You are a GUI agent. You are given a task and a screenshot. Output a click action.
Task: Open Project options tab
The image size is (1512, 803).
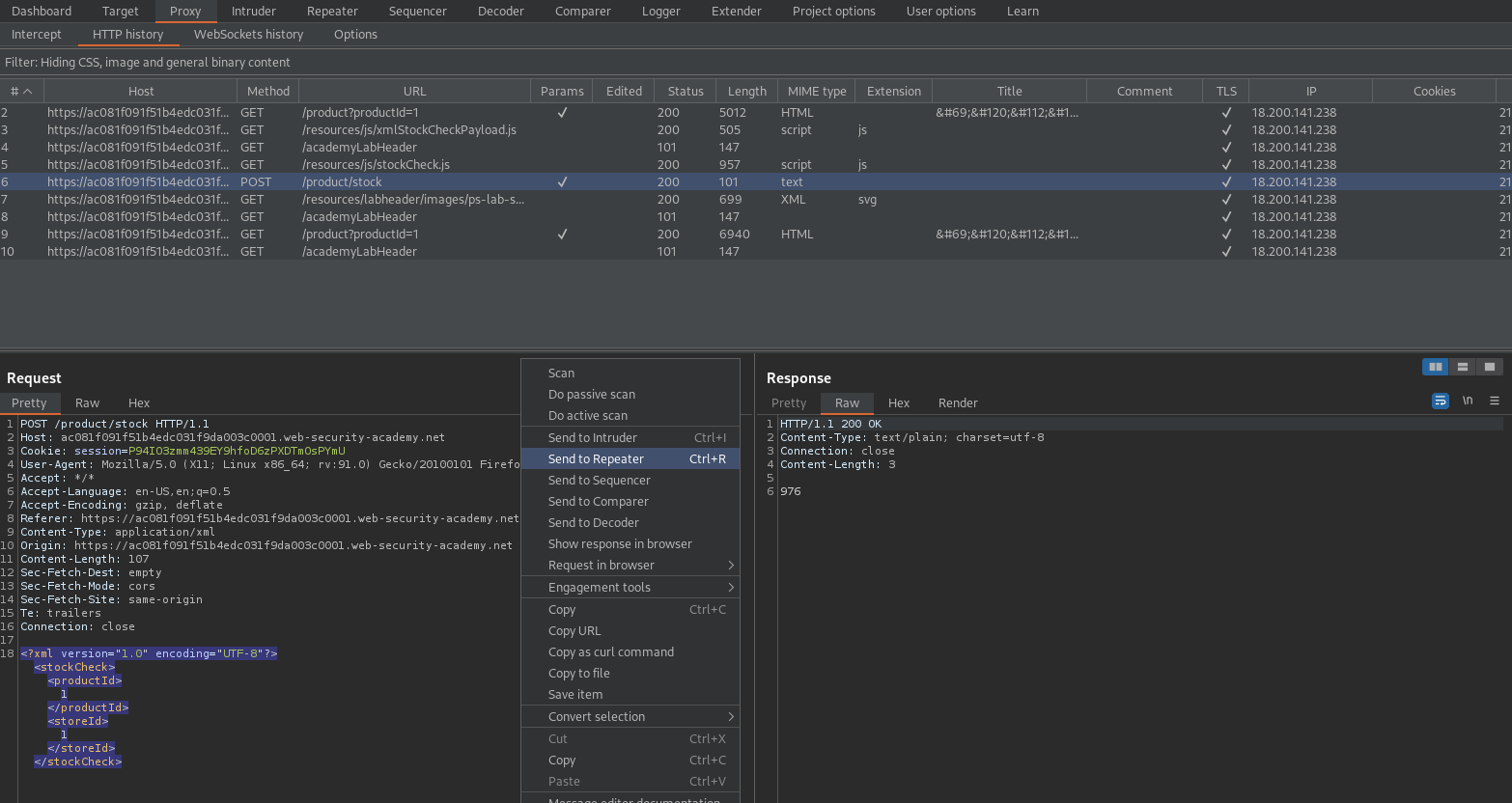pyautogui.click(x=834, y=12)
